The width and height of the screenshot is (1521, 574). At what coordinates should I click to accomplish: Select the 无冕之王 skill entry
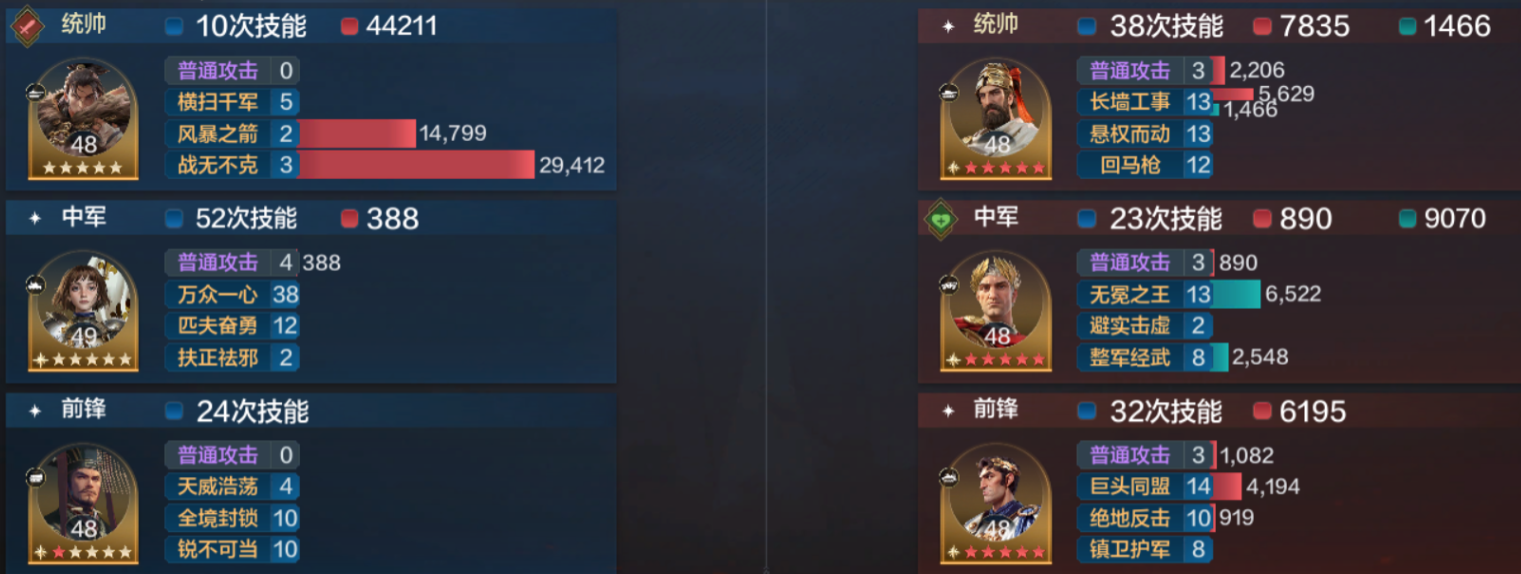click(1145, 294)
